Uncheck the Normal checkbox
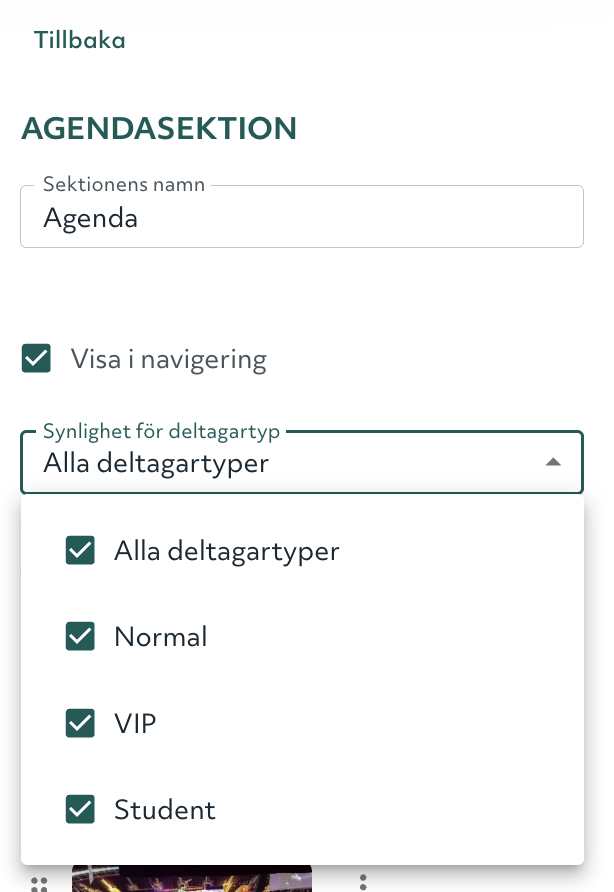 tap(80, 636)
